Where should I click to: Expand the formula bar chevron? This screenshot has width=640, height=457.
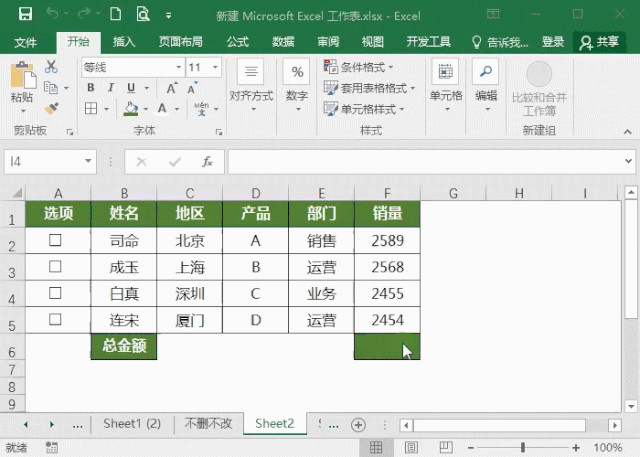tap(628, 161)
